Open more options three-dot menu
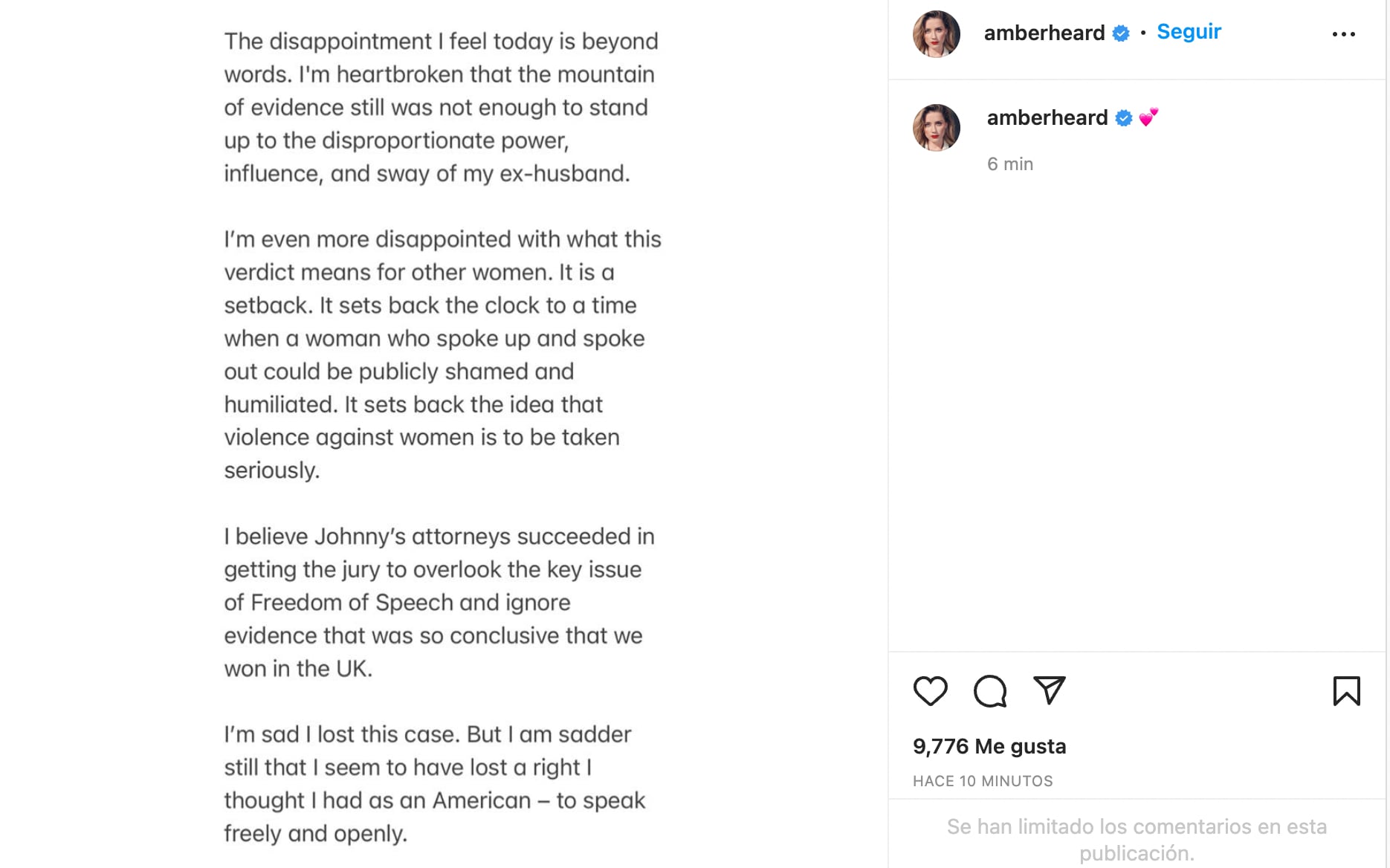 coord(1343,34)
